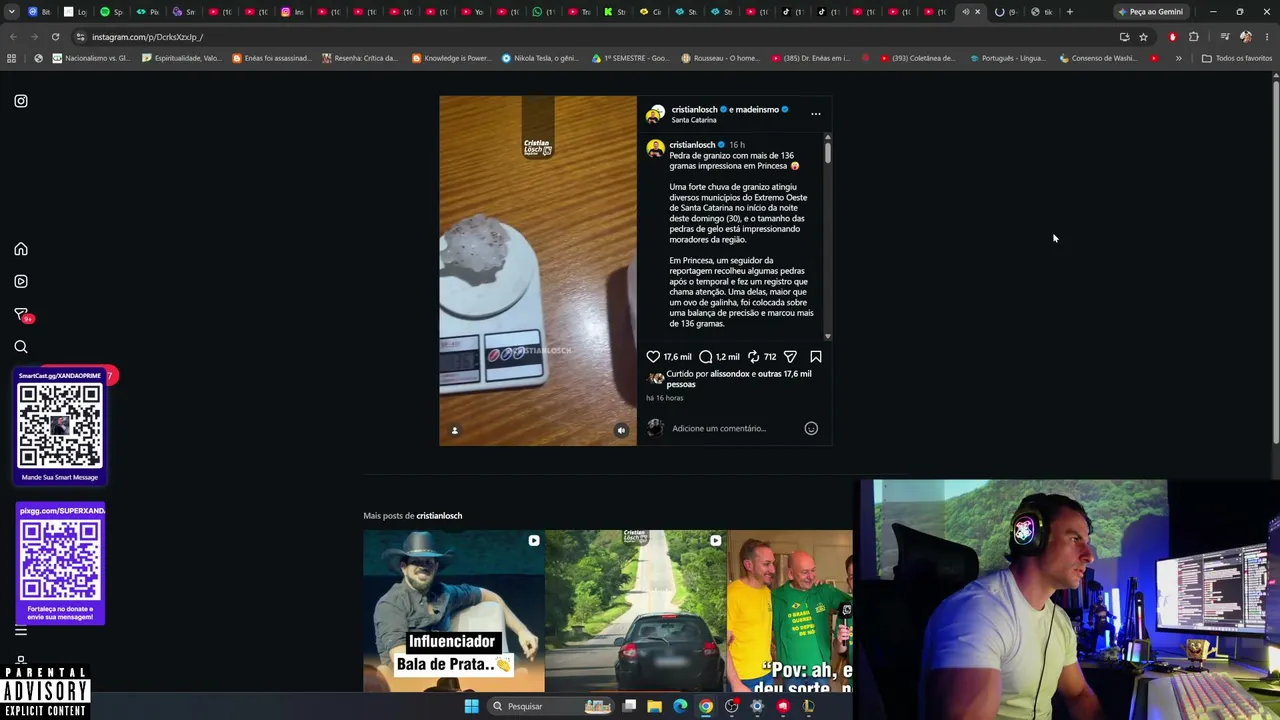Open the alissondox liker profile
This screenshot has width=1280, height=720.
point(729,374)
